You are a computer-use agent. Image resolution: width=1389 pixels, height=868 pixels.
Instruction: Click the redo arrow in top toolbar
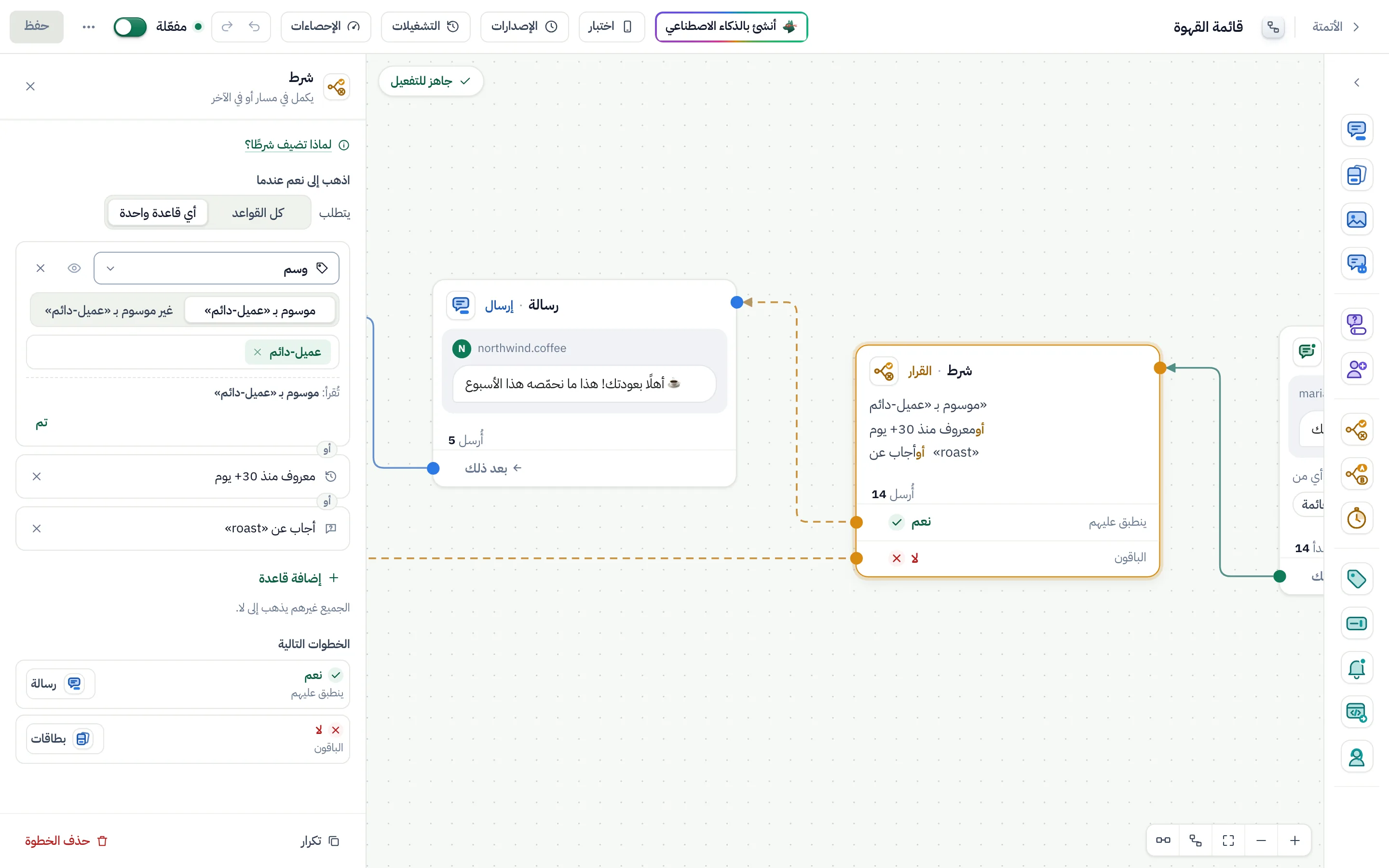pyautogui.click(x=227, y=27)
